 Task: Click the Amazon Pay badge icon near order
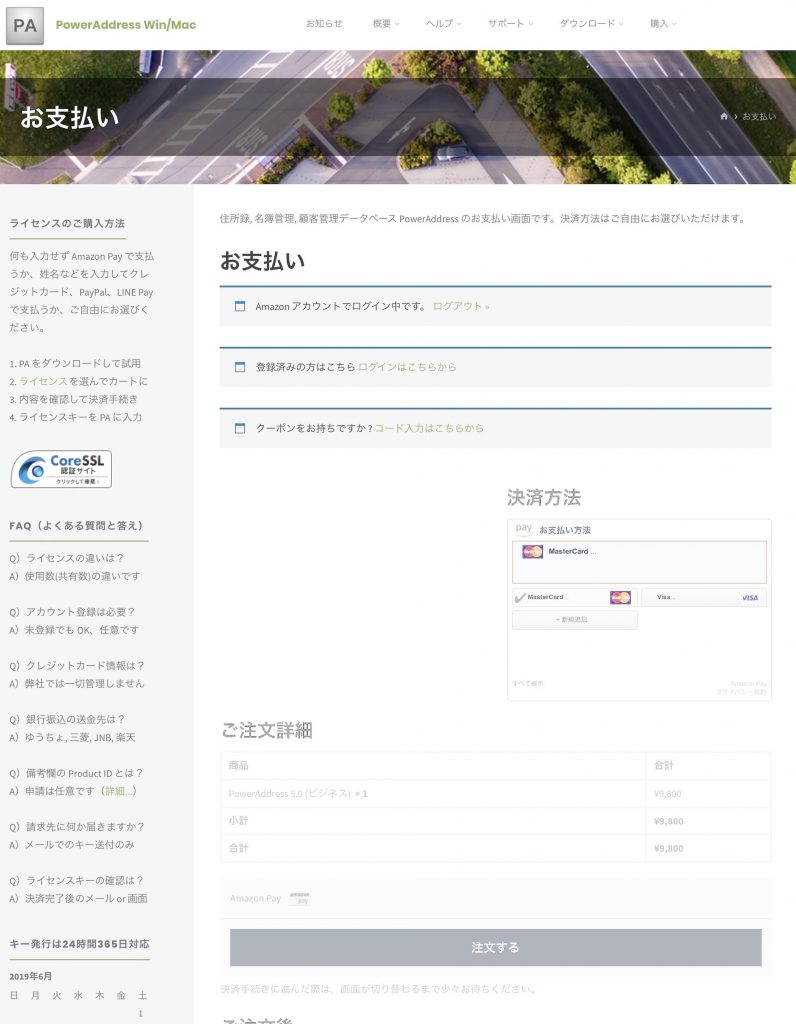click(299, 899)
